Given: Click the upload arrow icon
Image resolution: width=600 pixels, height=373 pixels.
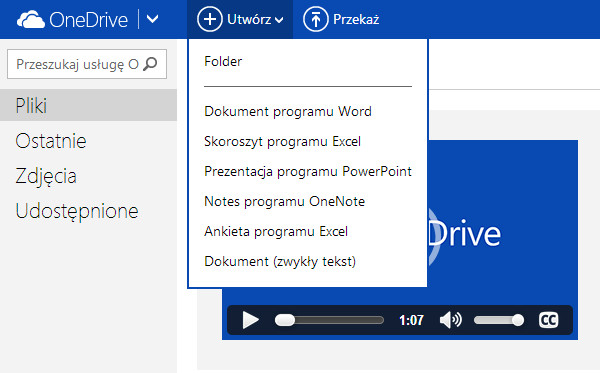Looking at the screenshot, I should coord(315,19).
